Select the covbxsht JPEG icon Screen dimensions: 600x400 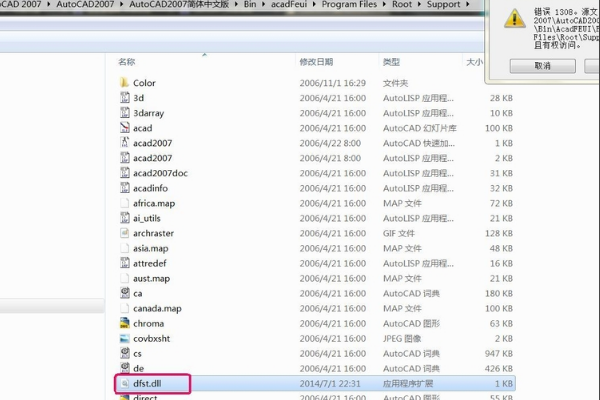tap(125, 338)
